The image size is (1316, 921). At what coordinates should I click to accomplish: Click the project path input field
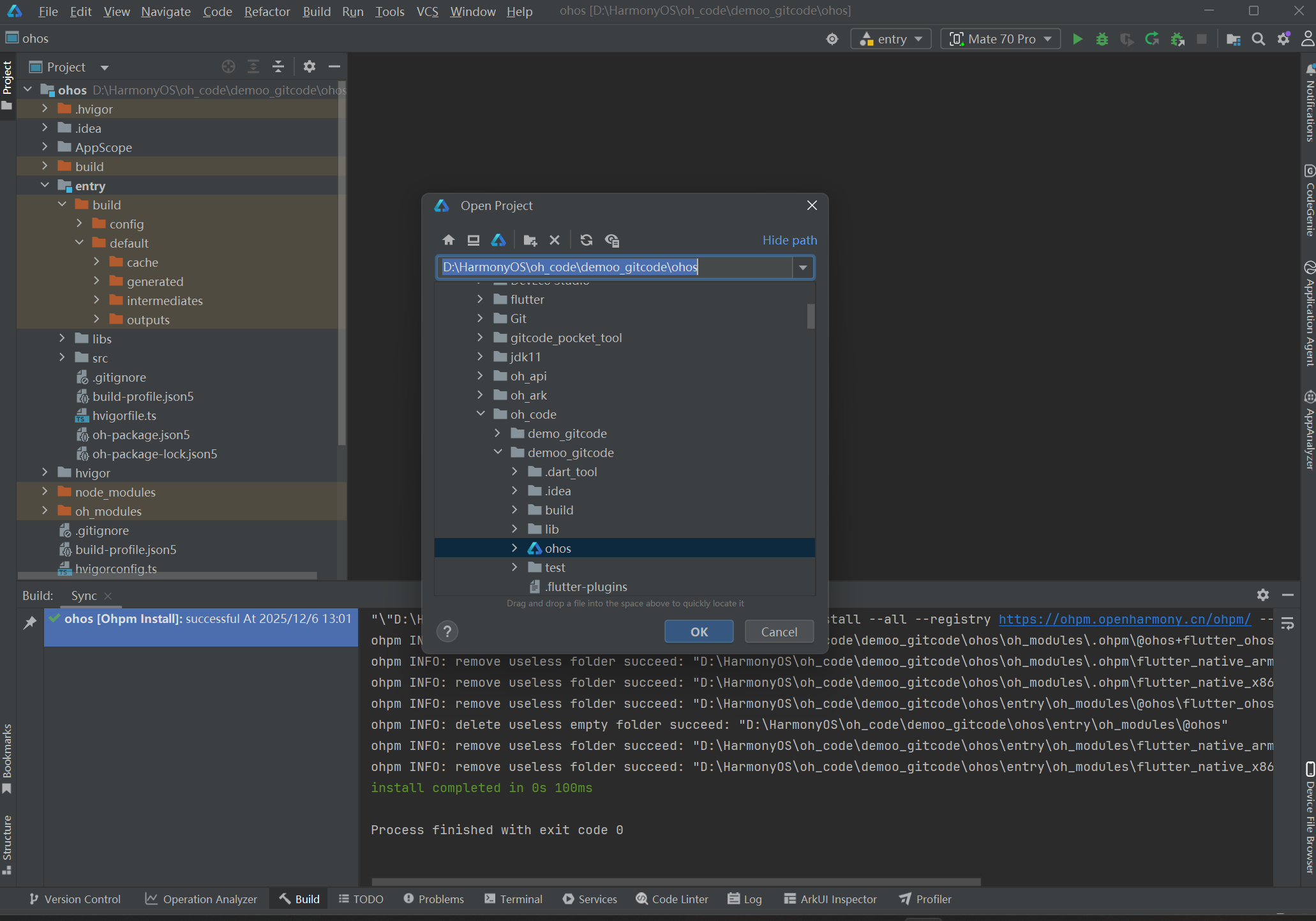[613, 267]
